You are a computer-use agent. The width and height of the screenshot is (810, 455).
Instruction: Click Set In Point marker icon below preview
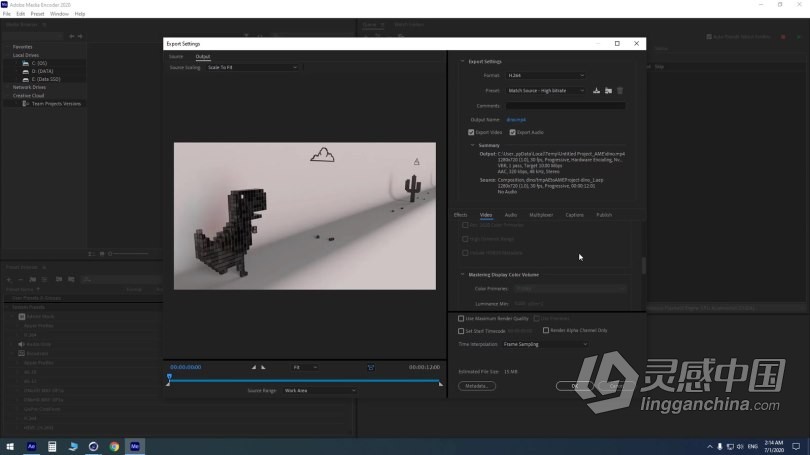[x=254, y=367]
